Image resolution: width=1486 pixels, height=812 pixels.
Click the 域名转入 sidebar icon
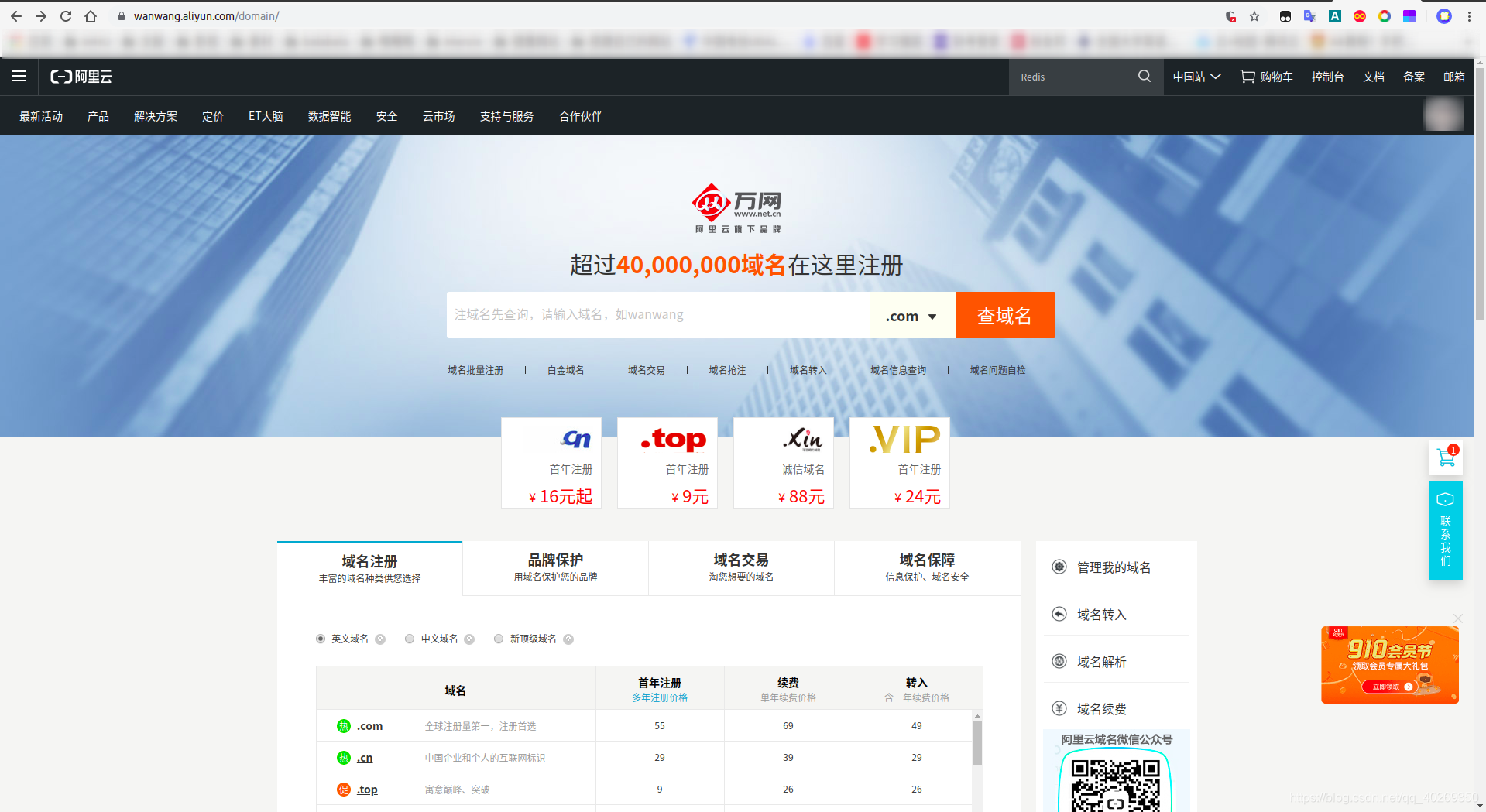[x=1059, y=614]
